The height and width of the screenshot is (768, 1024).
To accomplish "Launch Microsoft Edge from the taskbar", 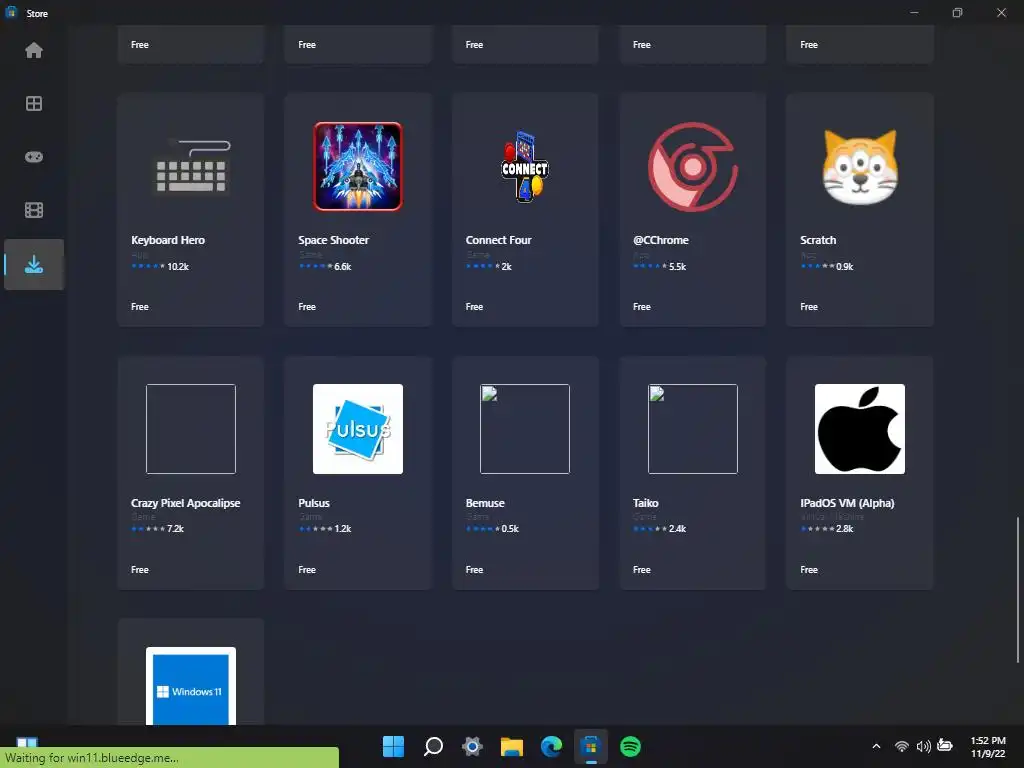I will (551, 746).
